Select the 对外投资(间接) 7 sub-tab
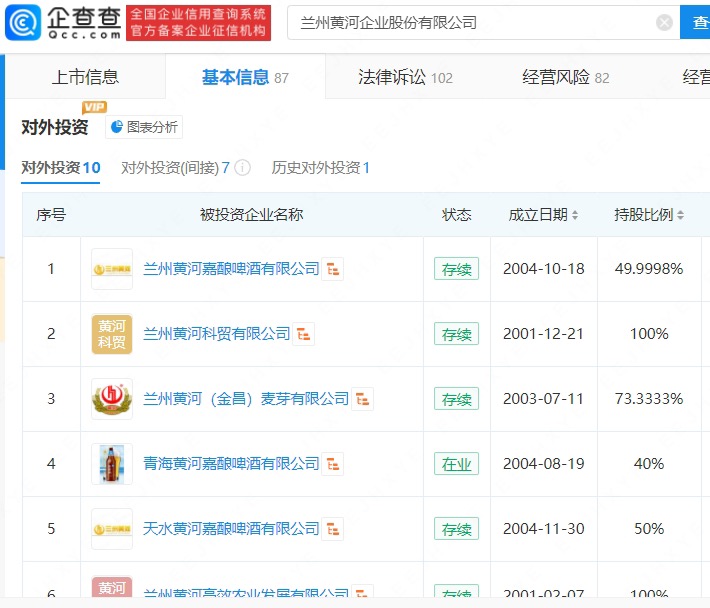 [175, 168]
